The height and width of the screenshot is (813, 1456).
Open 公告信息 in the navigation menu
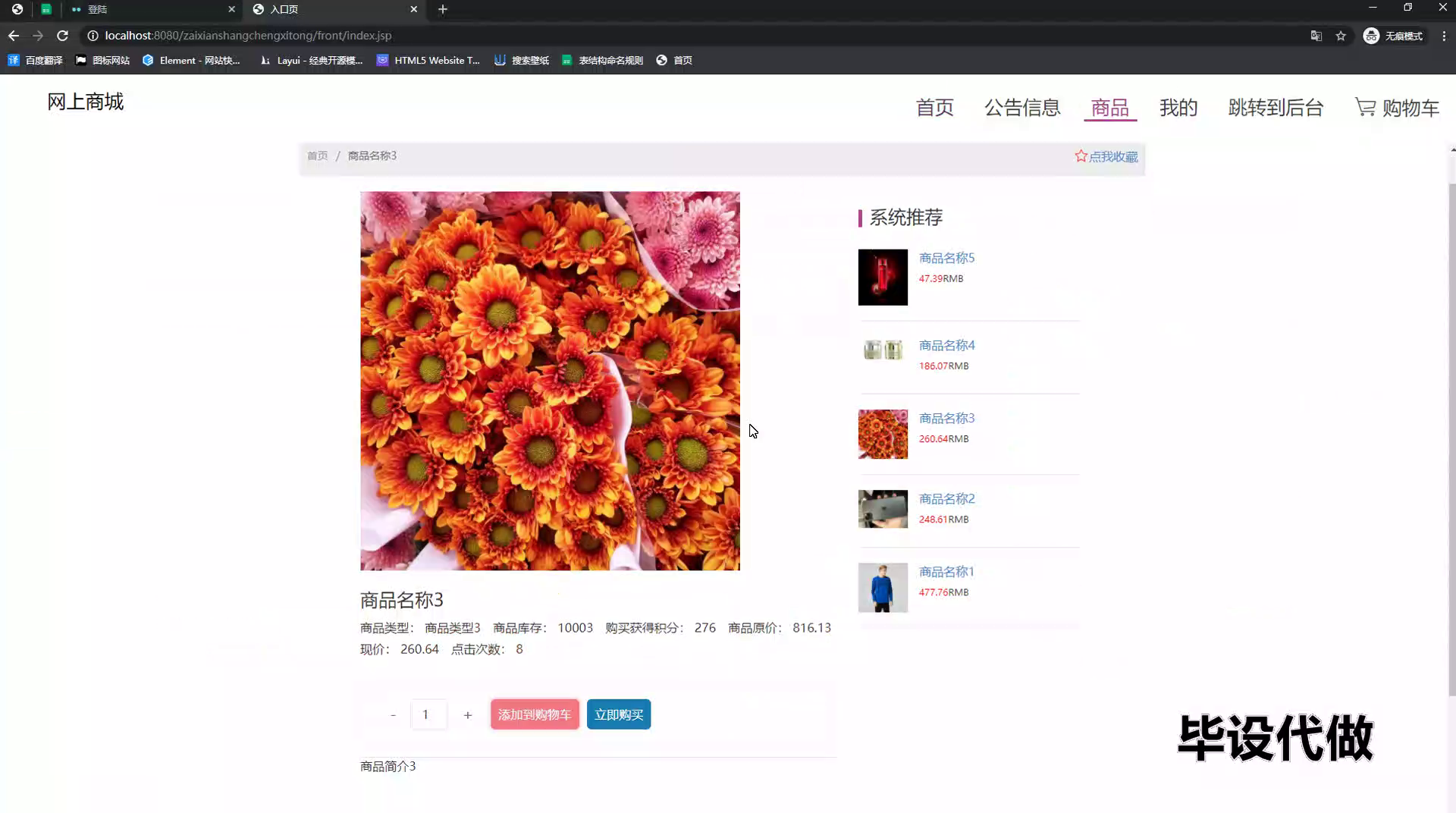click(1022, 108)
